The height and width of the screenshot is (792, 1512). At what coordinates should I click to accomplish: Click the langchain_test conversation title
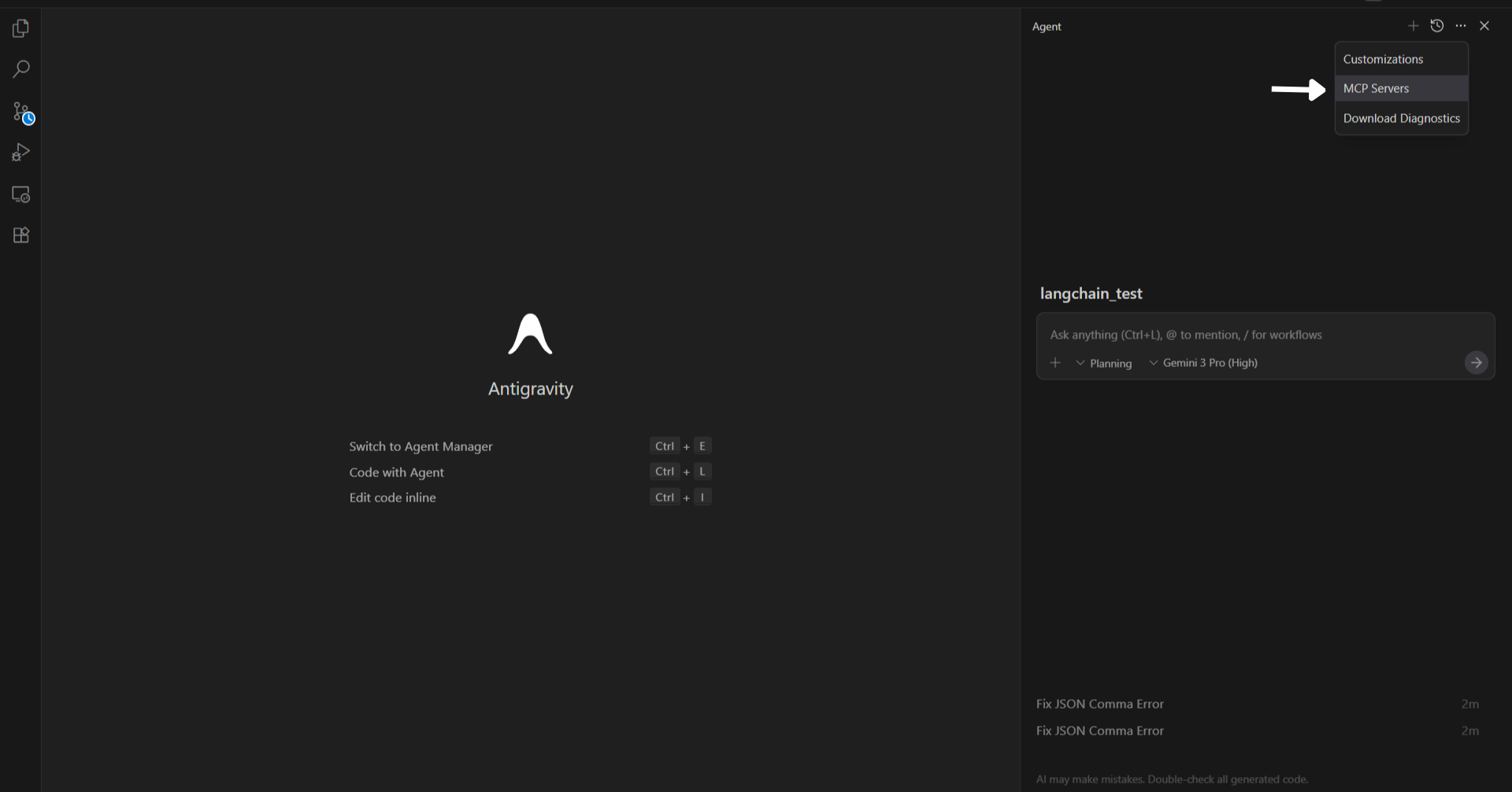click(1091, 293)
